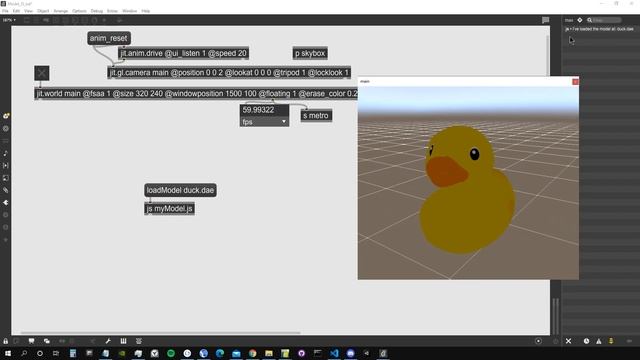This screenshot has height=360, width=640.
Task: Open the images browser icon in left sidebar
Action: pos(6,178)
